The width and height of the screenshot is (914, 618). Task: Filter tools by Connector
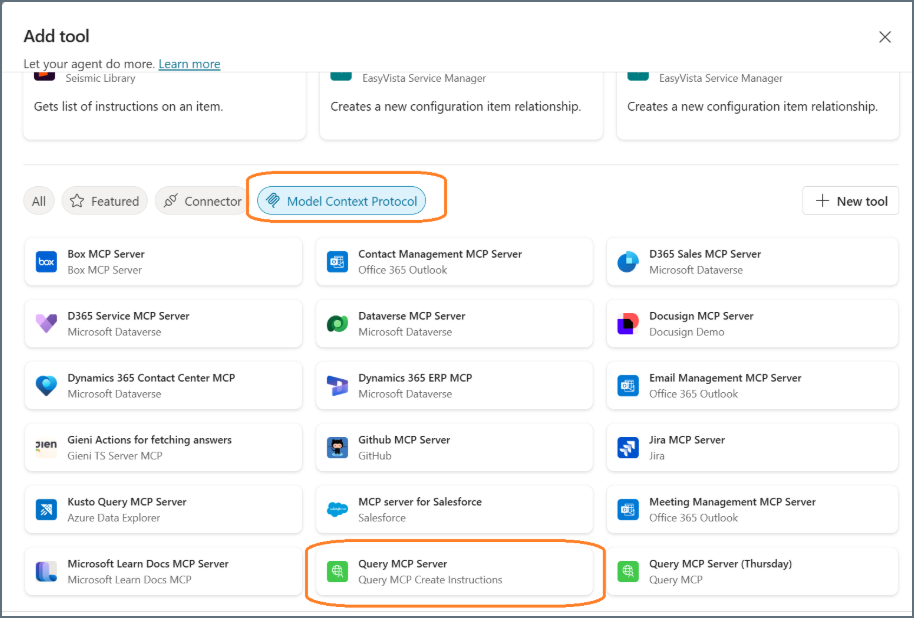(x=202, y=201)
